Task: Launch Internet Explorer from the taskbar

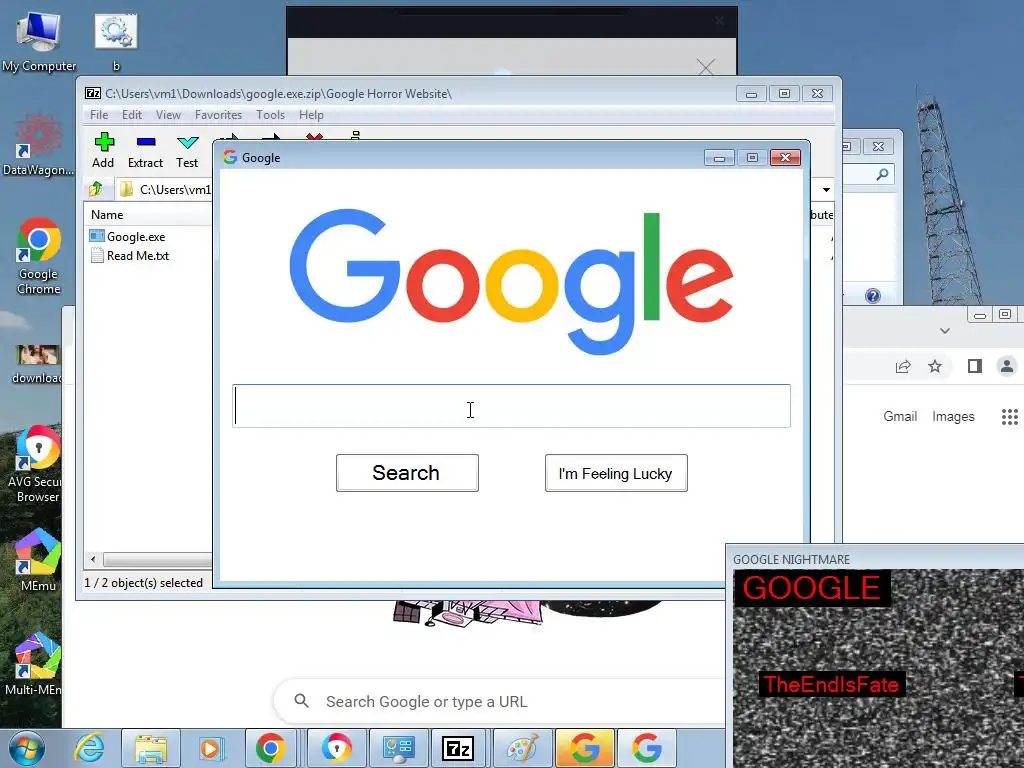Action: pos(89,748)
